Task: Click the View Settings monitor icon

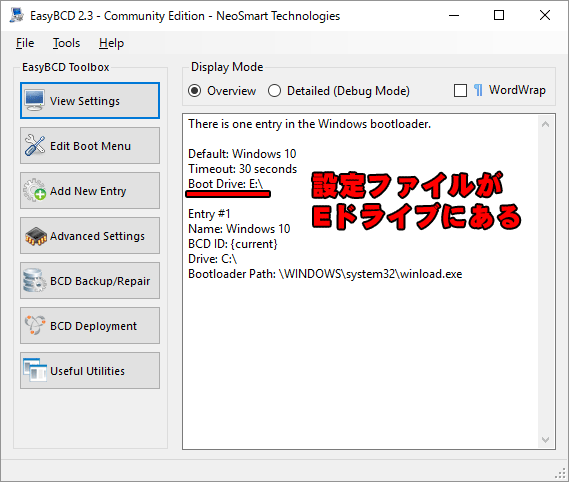Action: (x=35, y=101)
